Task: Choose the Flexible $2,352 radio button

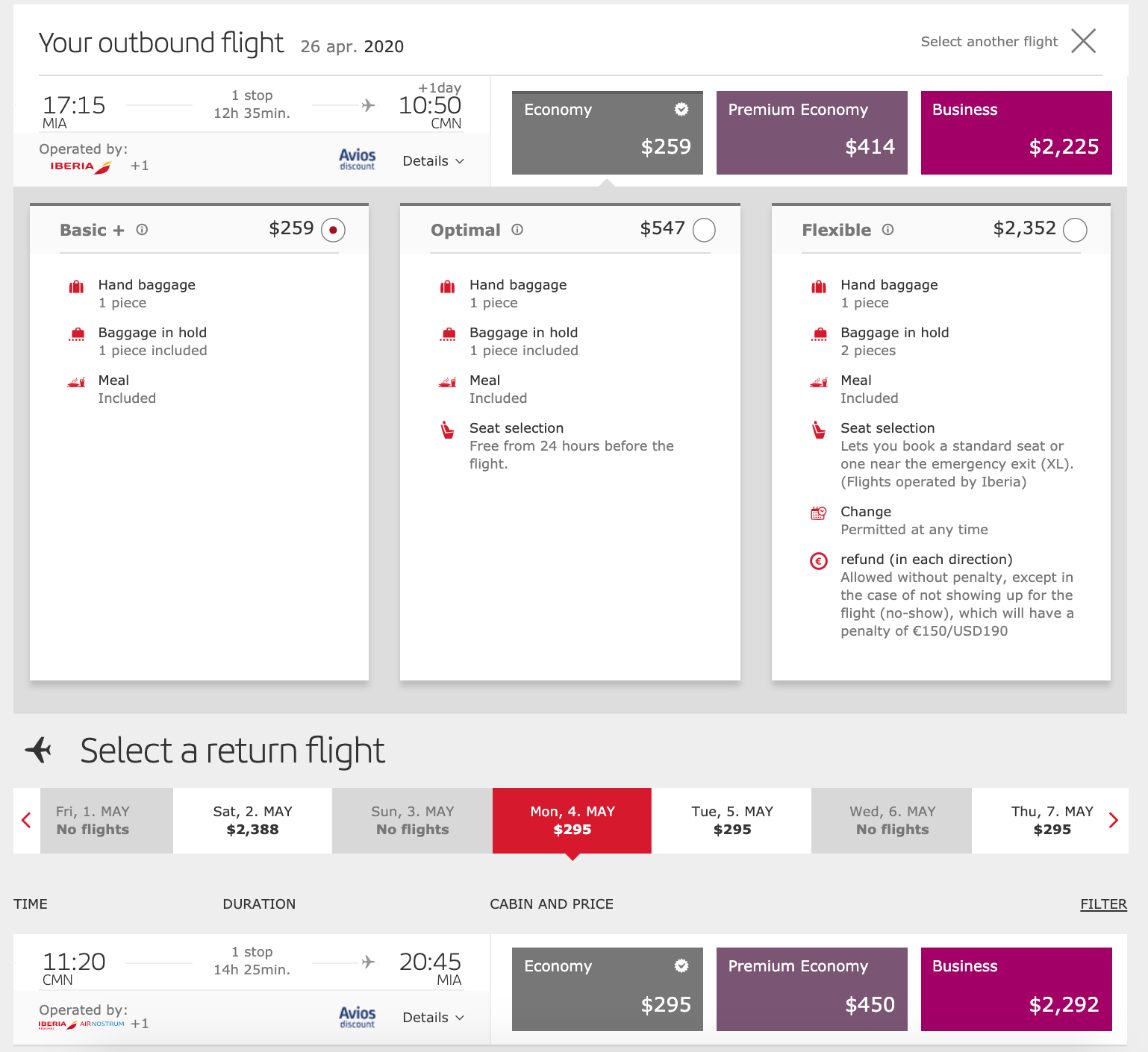Action: point(1075,230)
